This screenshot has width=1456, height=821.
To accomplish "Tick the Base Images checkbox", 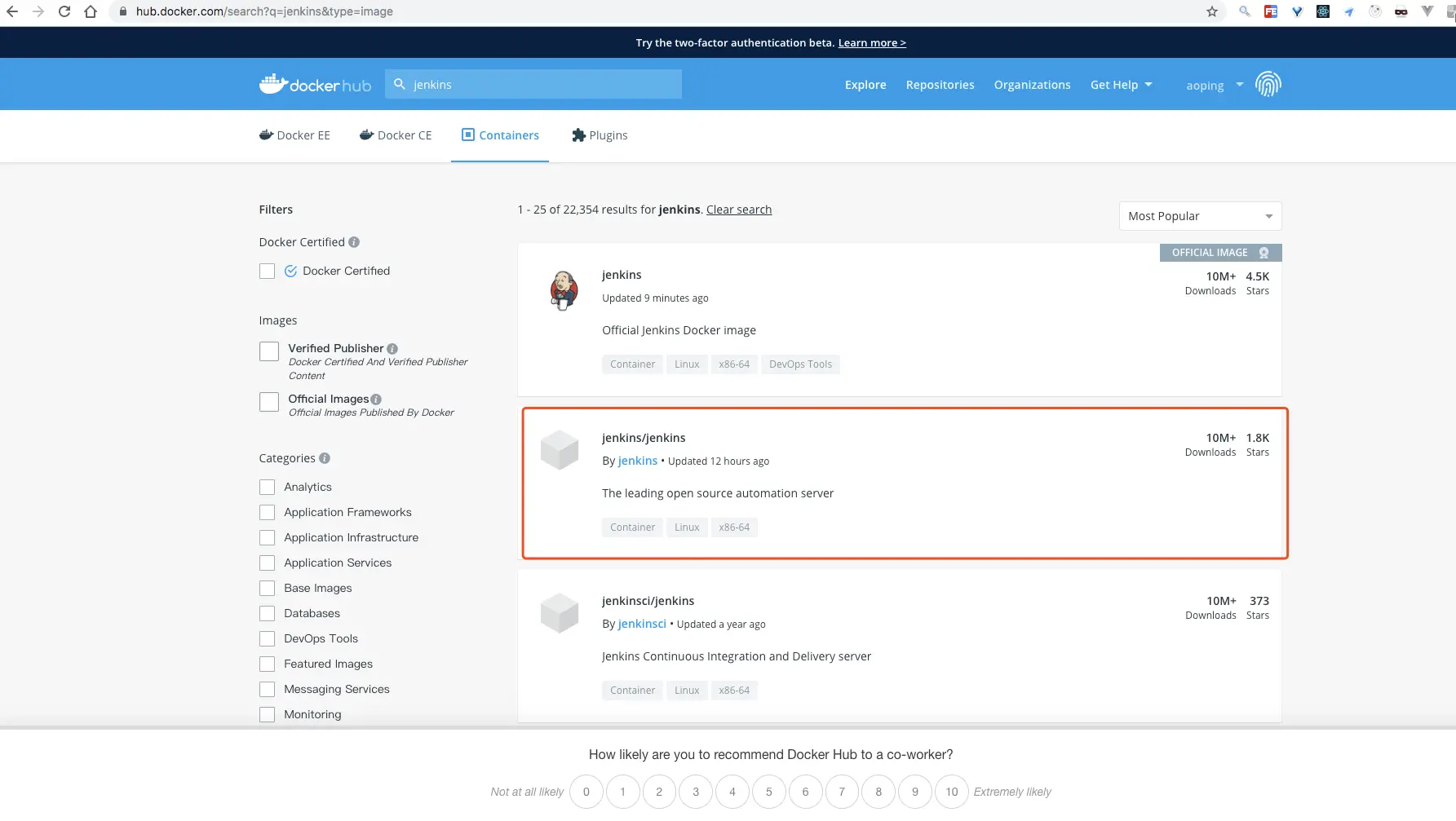I will click(x=267, y=588).
